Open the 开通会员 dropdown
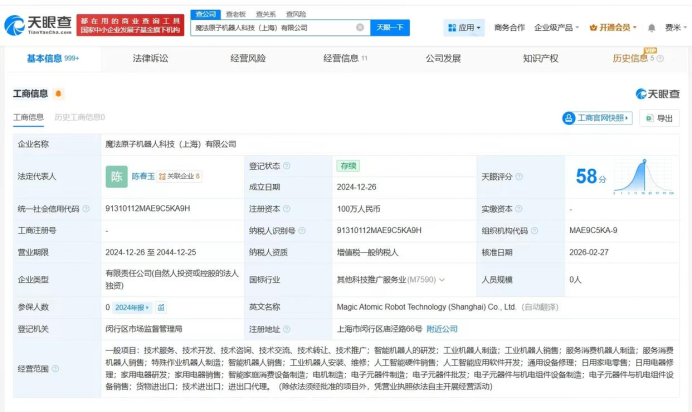This screenshot has width=692, height=412. point(613,28)
